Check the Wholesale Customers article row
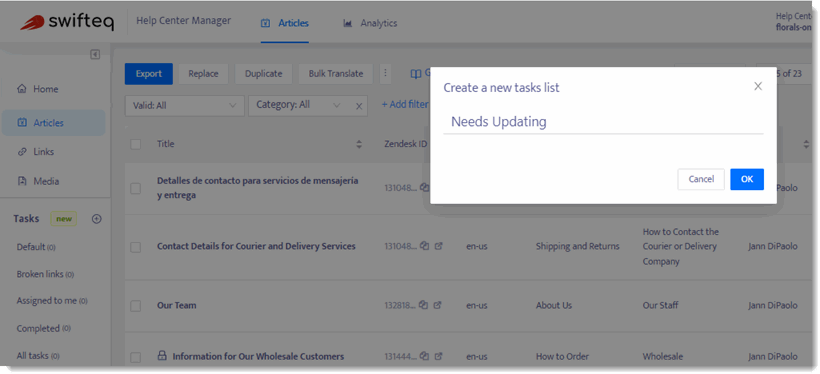This screenshot has height=374, width=820. (x=136, y=357)
